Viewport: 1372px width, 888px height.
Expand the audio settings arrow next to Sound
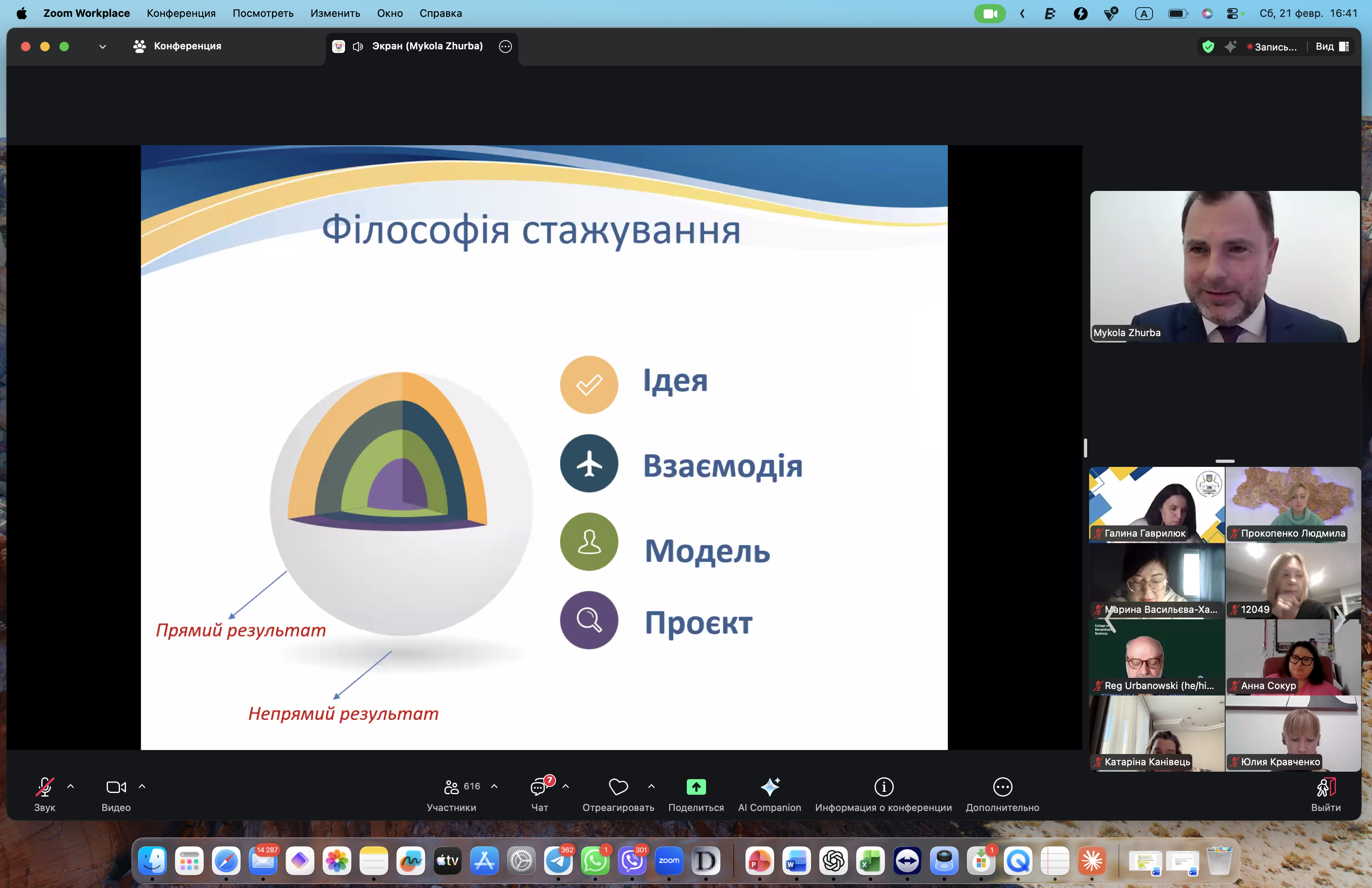point(71,786)
